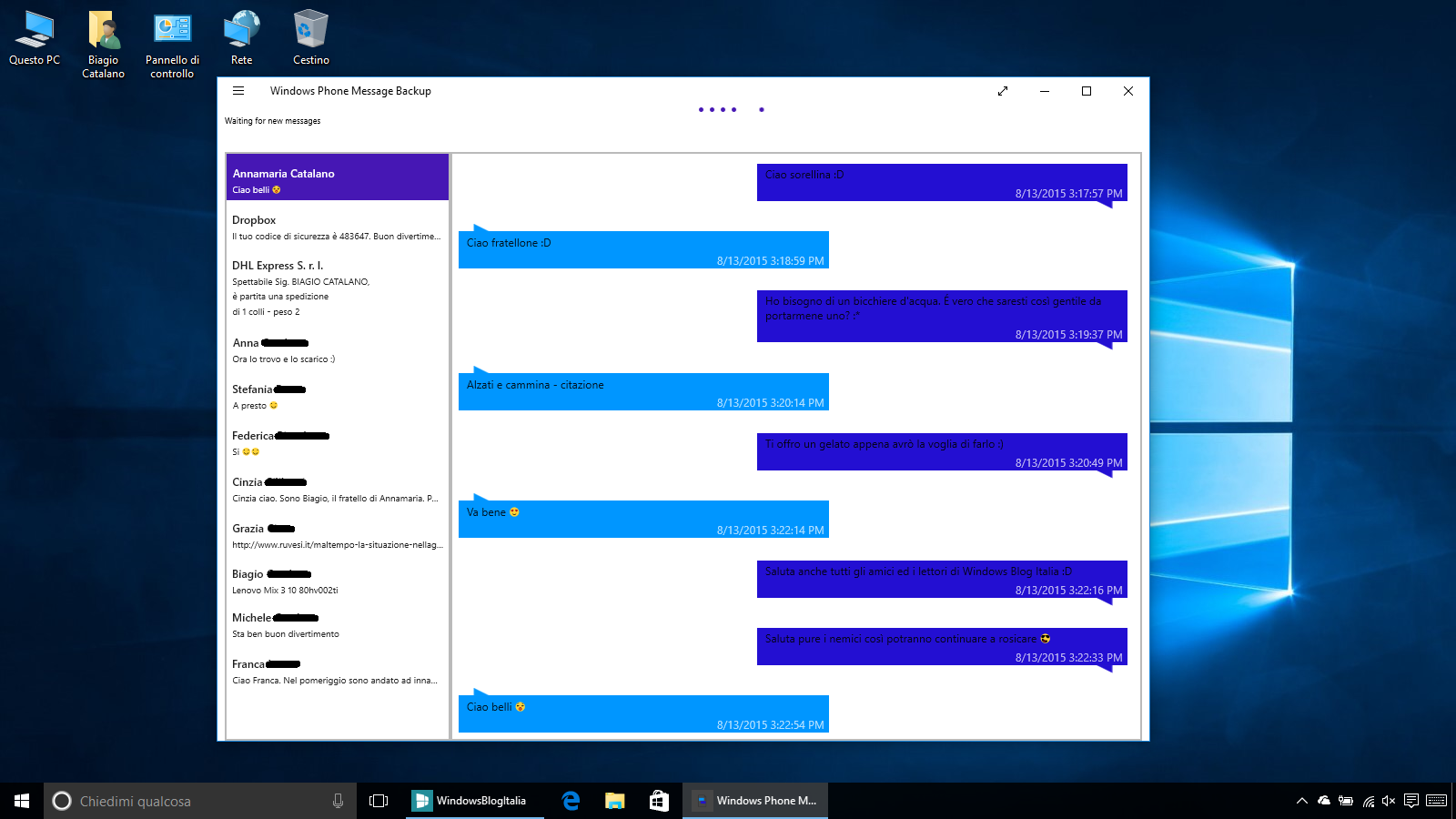Switch to WindowsBlogItalia taskbar window
The width and height of the screenshot is (1456, 819).
pyautogui.click(x=475, y=801)
